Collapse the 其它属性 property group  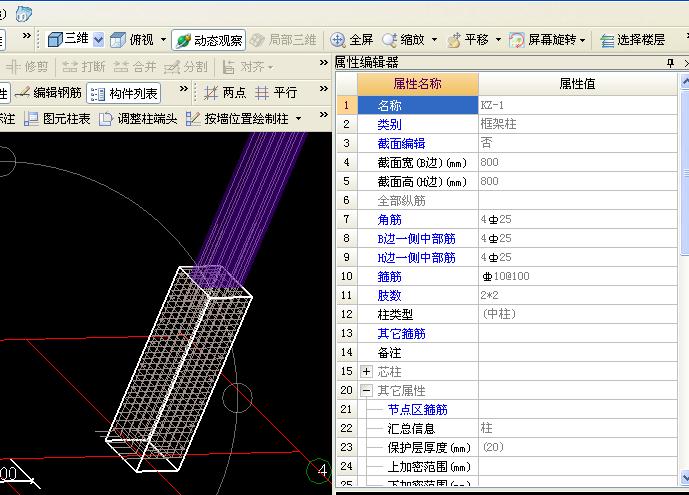coord(366,390)
